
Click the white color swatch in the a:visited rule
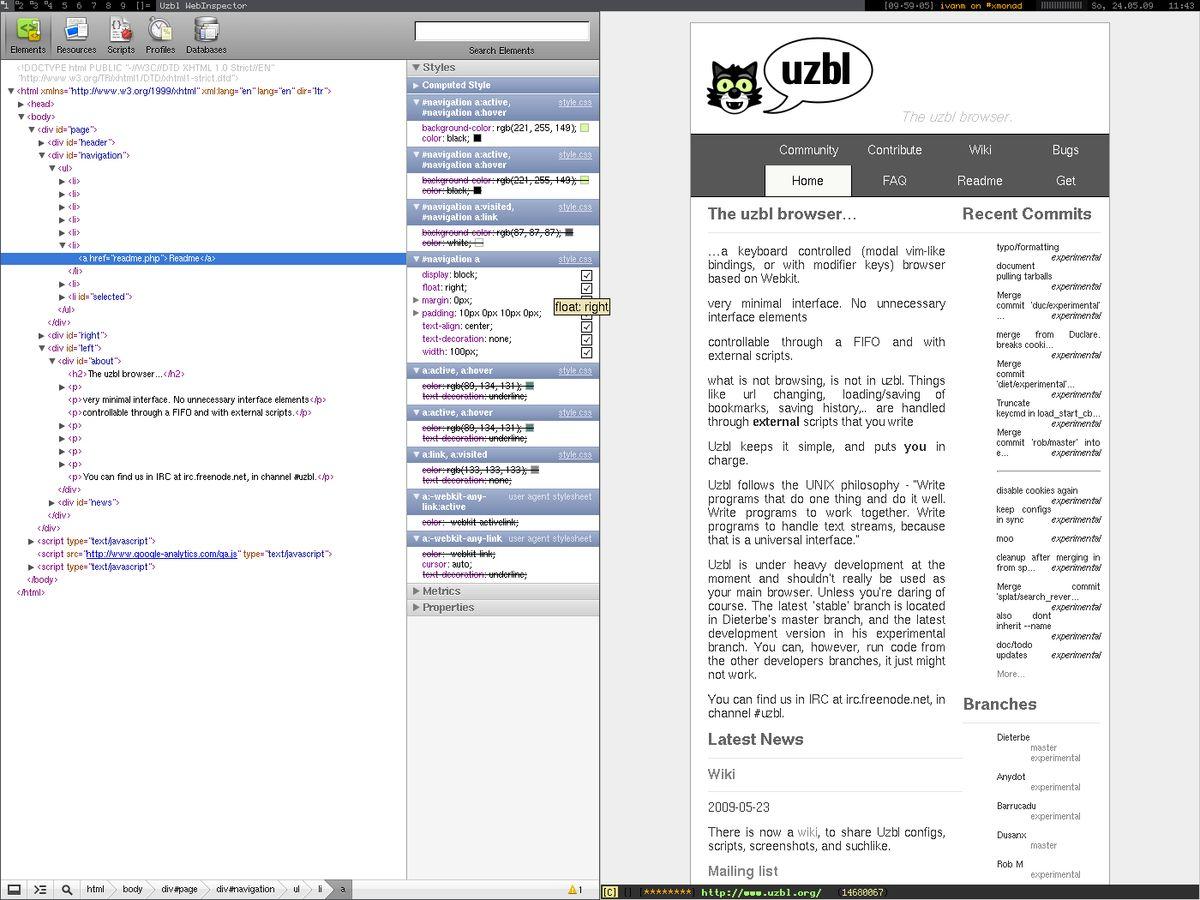point(478,243)
